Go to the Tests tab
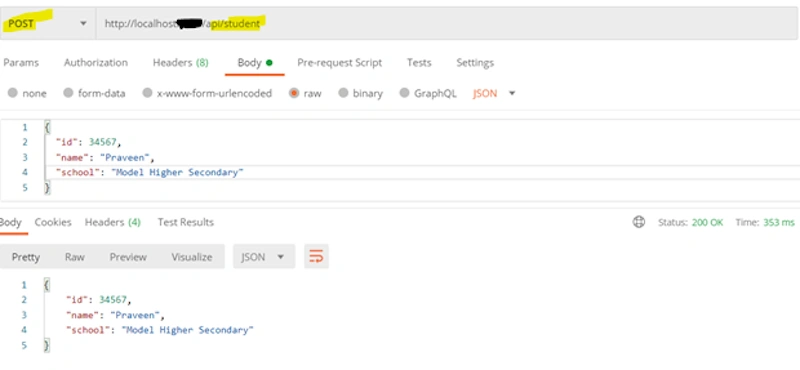 click(x=419, y=63)
